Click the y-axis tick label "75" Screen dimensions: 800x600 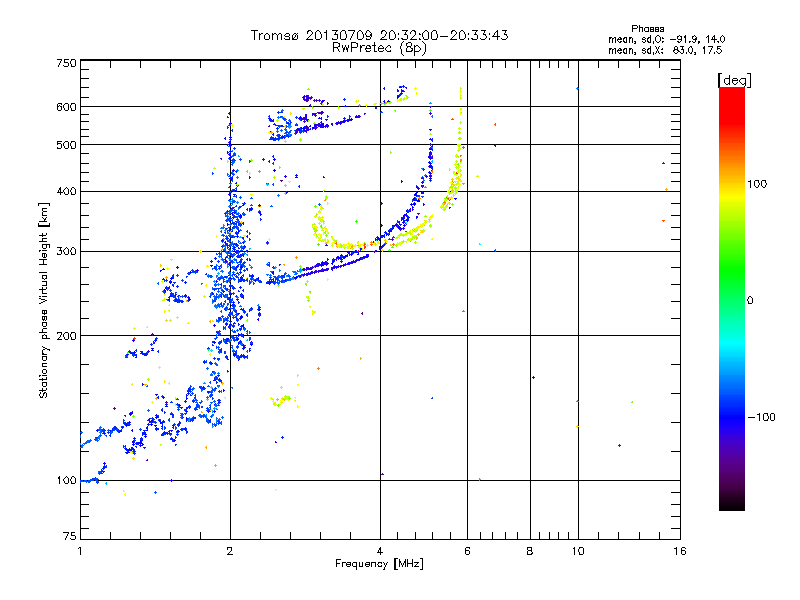click(70, 536)
